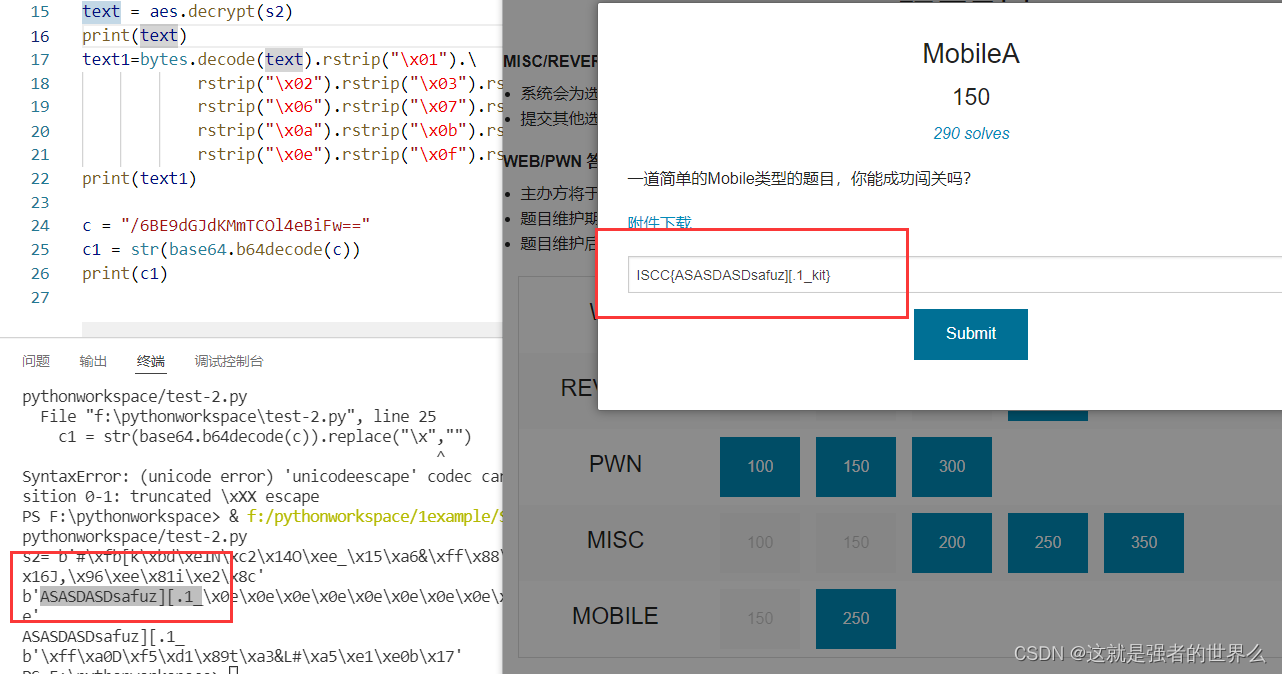The width and height of the screenshot is (1282, 674).
Task: Switch to the 输出 panel tab
Action: (x=93, y=361)
